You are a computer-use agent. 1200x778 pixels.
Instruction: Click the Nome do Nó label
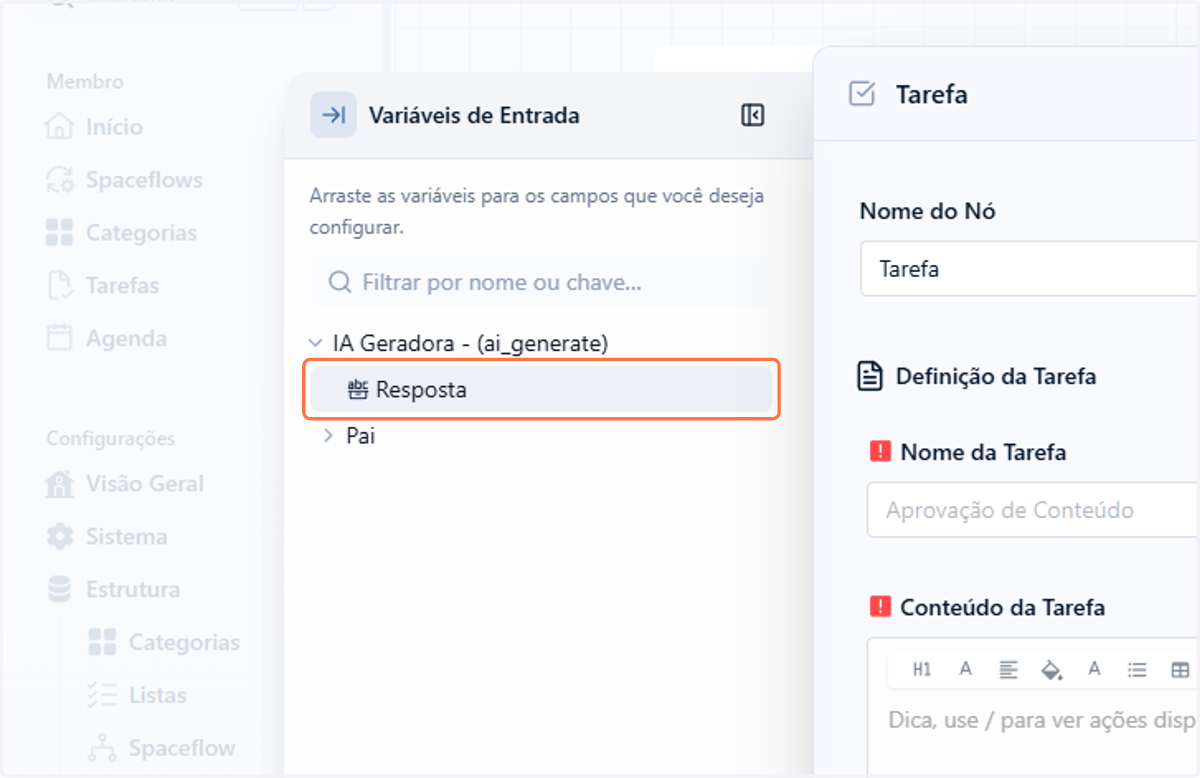(928, 212)
